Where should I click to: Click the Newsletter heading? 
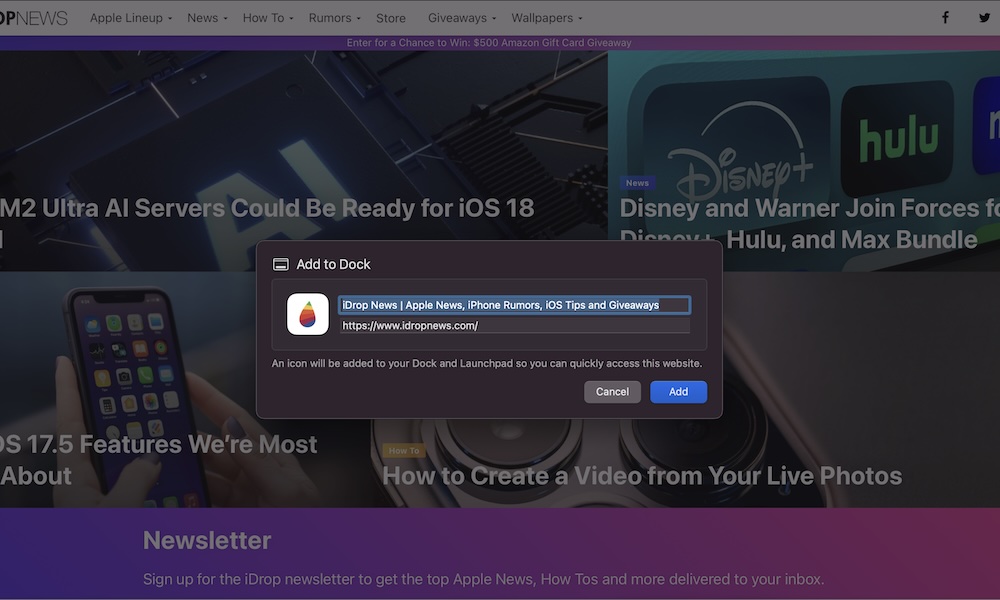[x=207, y=541]
